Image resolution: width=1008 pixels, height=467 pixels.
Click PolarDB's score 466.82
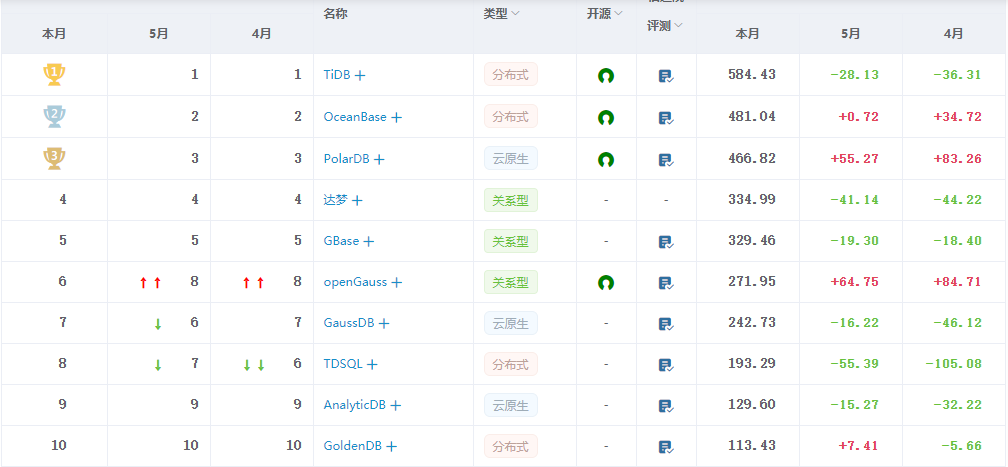click(752, 158)
